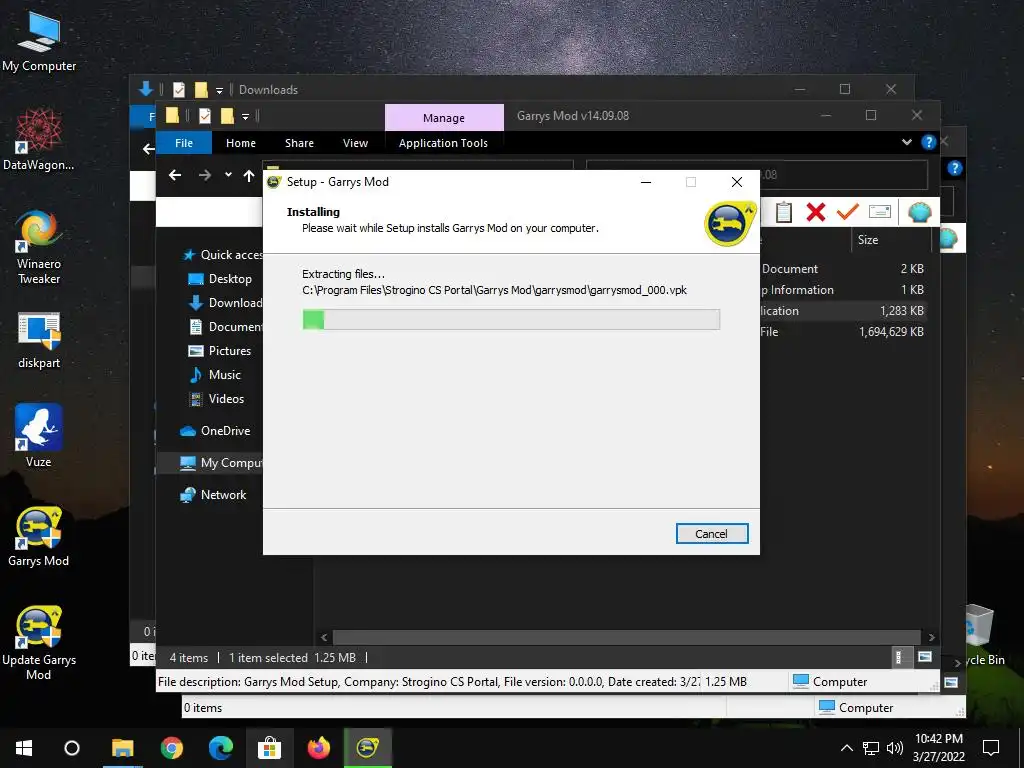This screenshot has height=768, width=1024.
Task: Open diskpart desktop shortcut
Action: click(x=39, y=341)
